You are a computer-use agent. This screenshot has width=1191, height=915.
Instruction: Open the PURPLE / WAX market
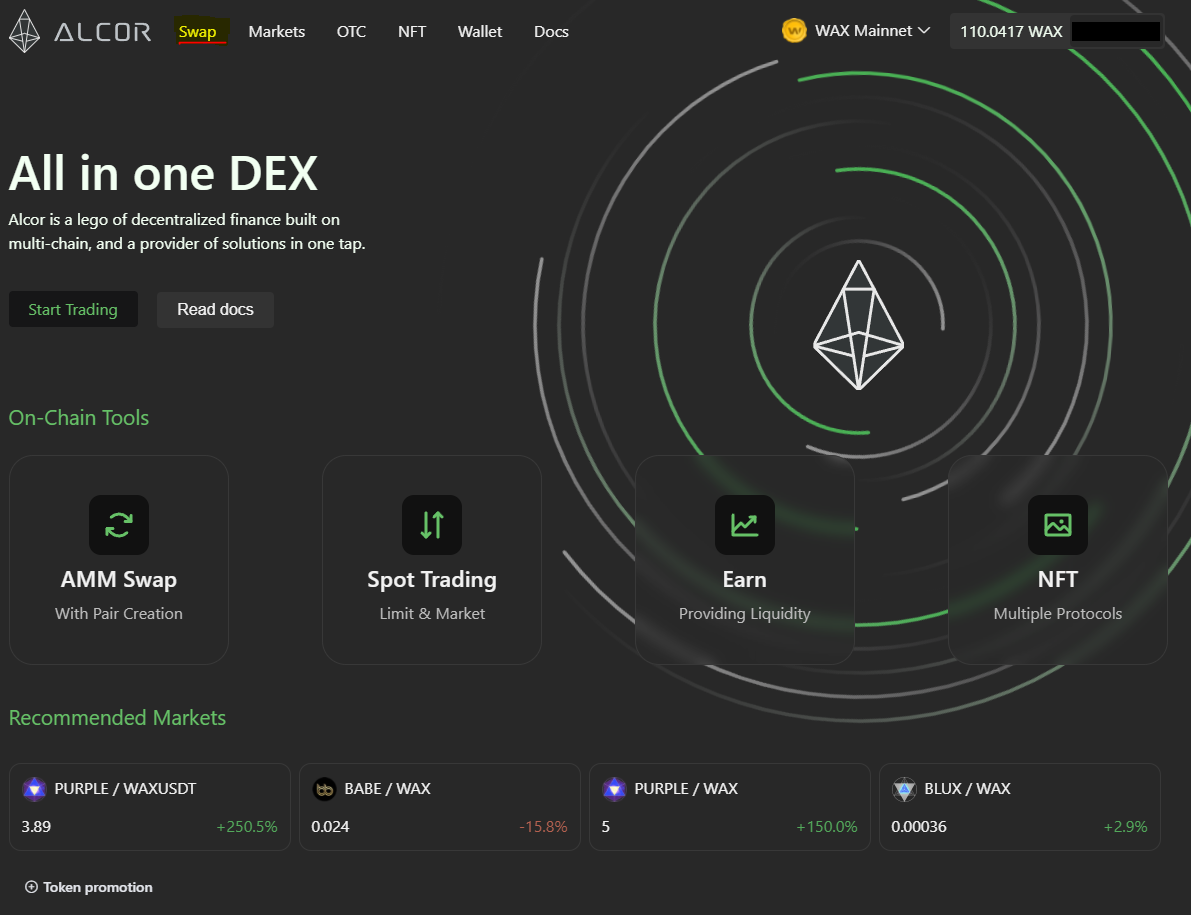click(x=729, y=806)
